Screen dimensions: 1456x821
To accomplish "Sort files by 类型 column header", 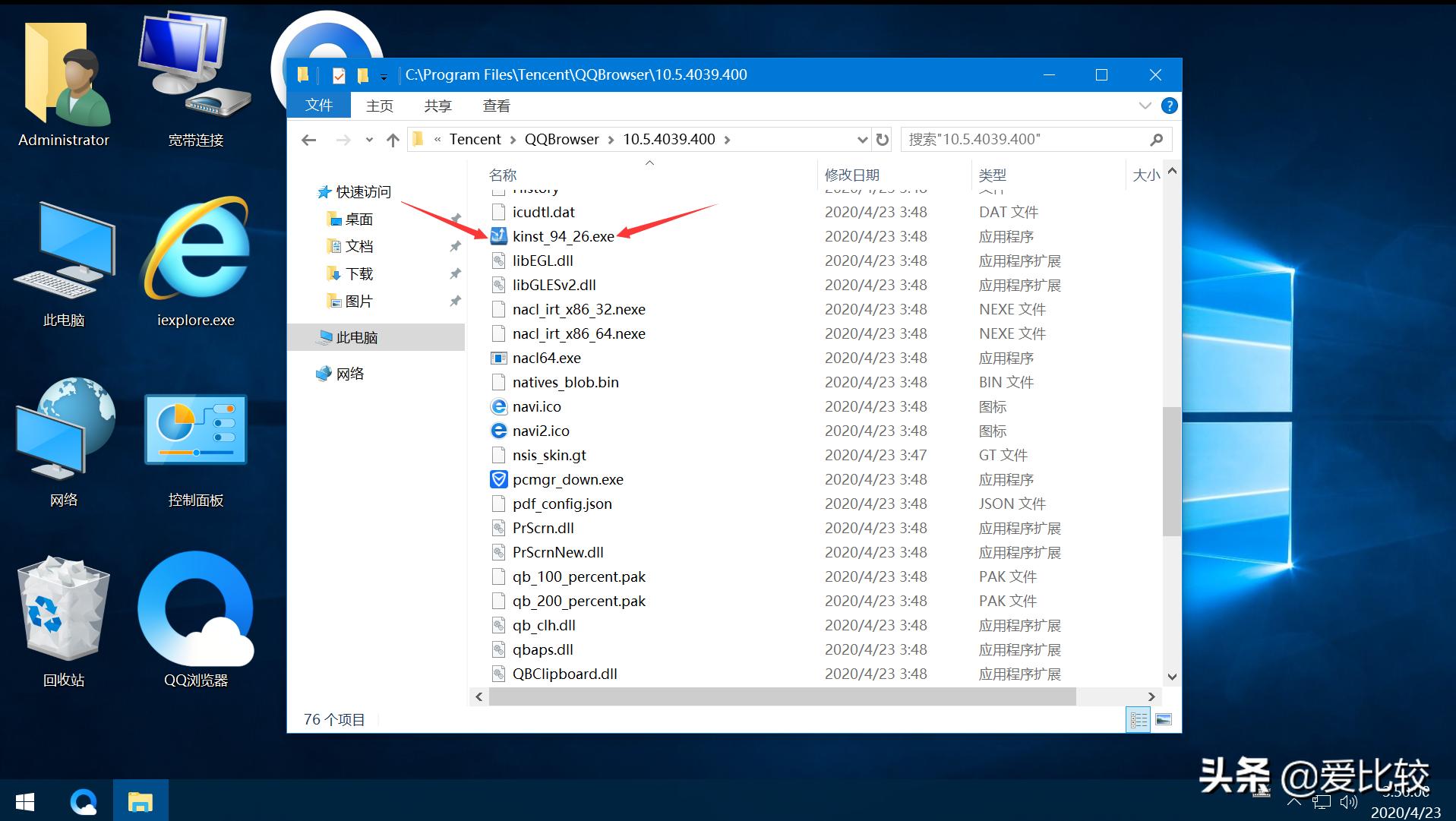I will point(993,175).
